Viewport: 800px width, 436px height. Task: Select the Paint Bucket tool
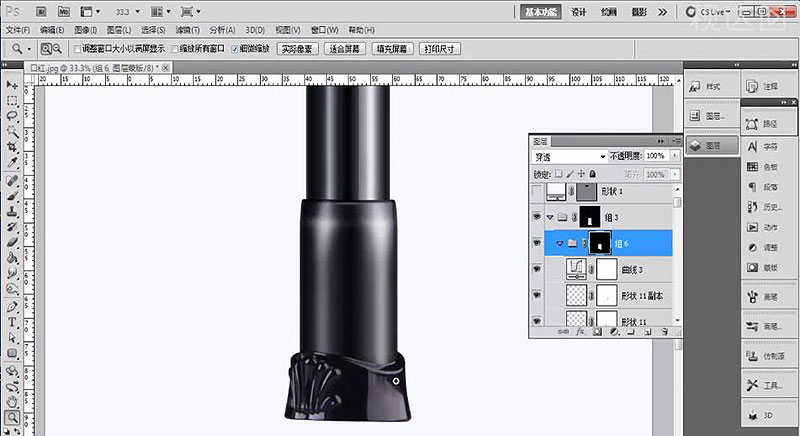coord(12,258)
